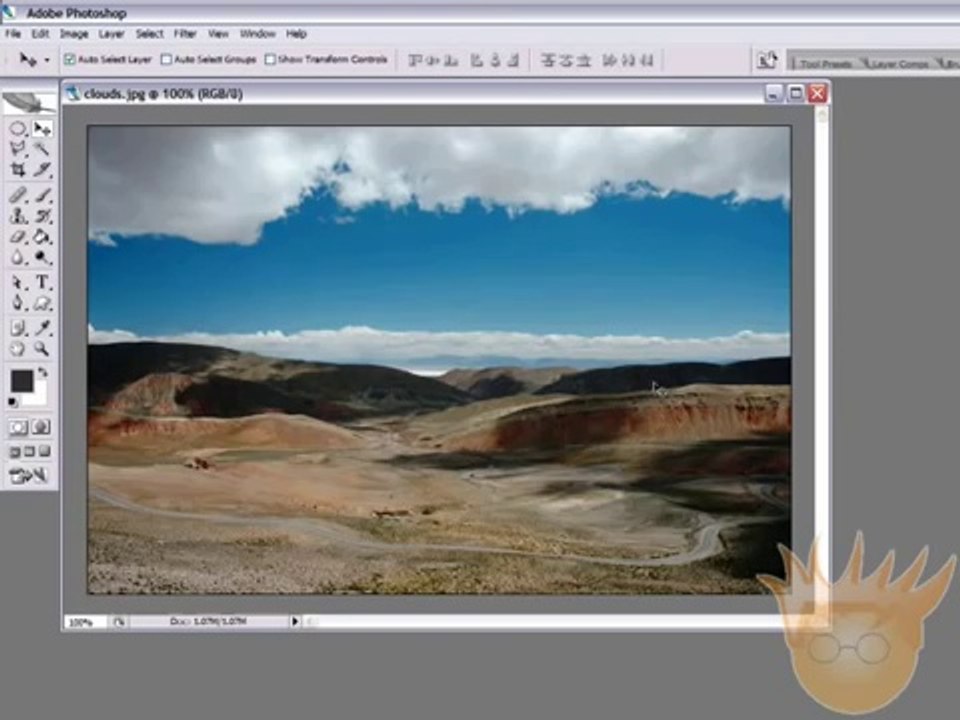The height and width of the screenshot is (720, 960).
Task: Open the status bar info arrow menu
Action: (x=294, y=621)
